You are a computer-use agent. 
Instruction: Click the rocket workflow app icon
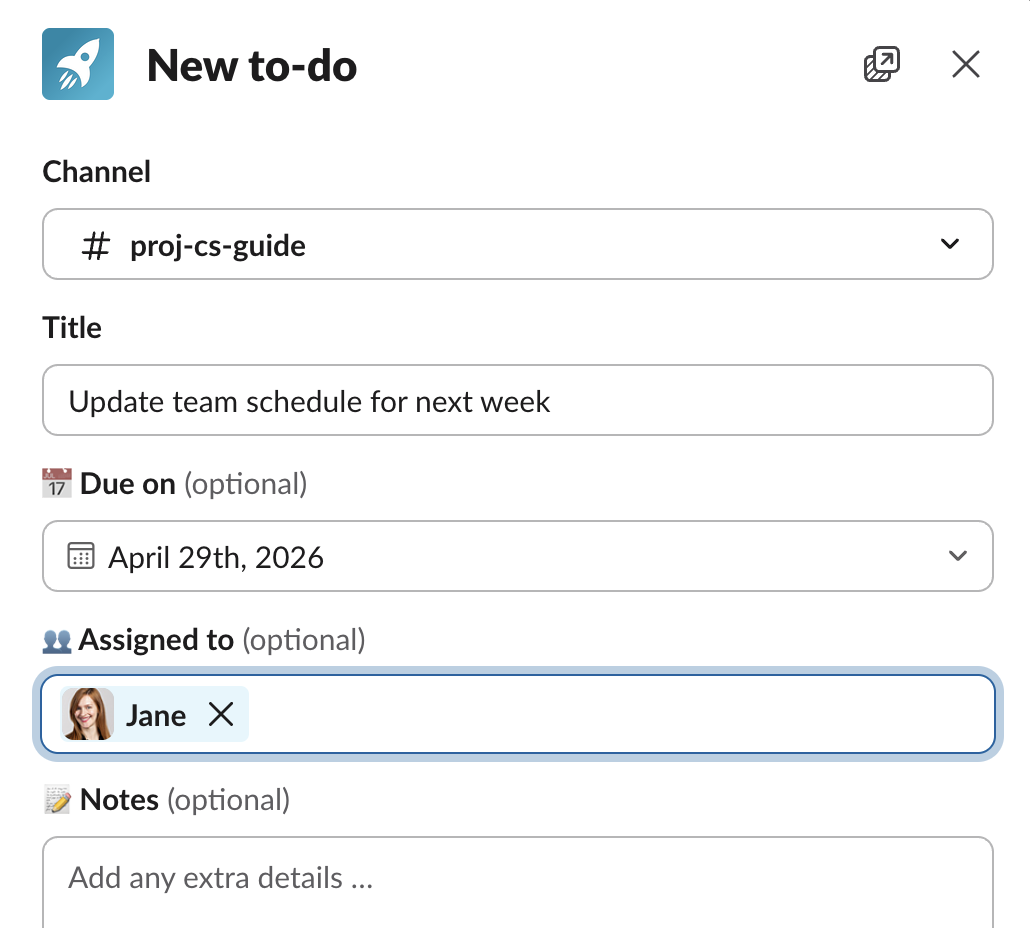[77, 64]
